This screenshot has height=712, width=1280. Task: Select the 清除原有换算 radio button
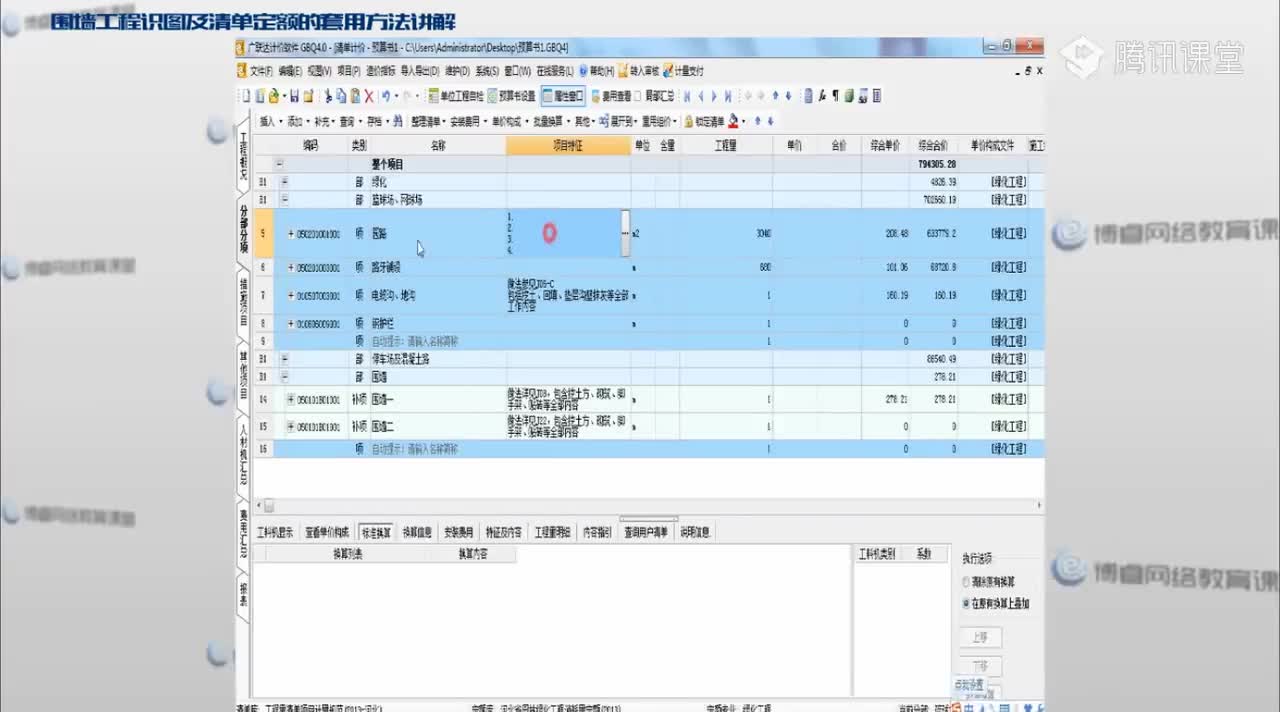pos(966,581)
